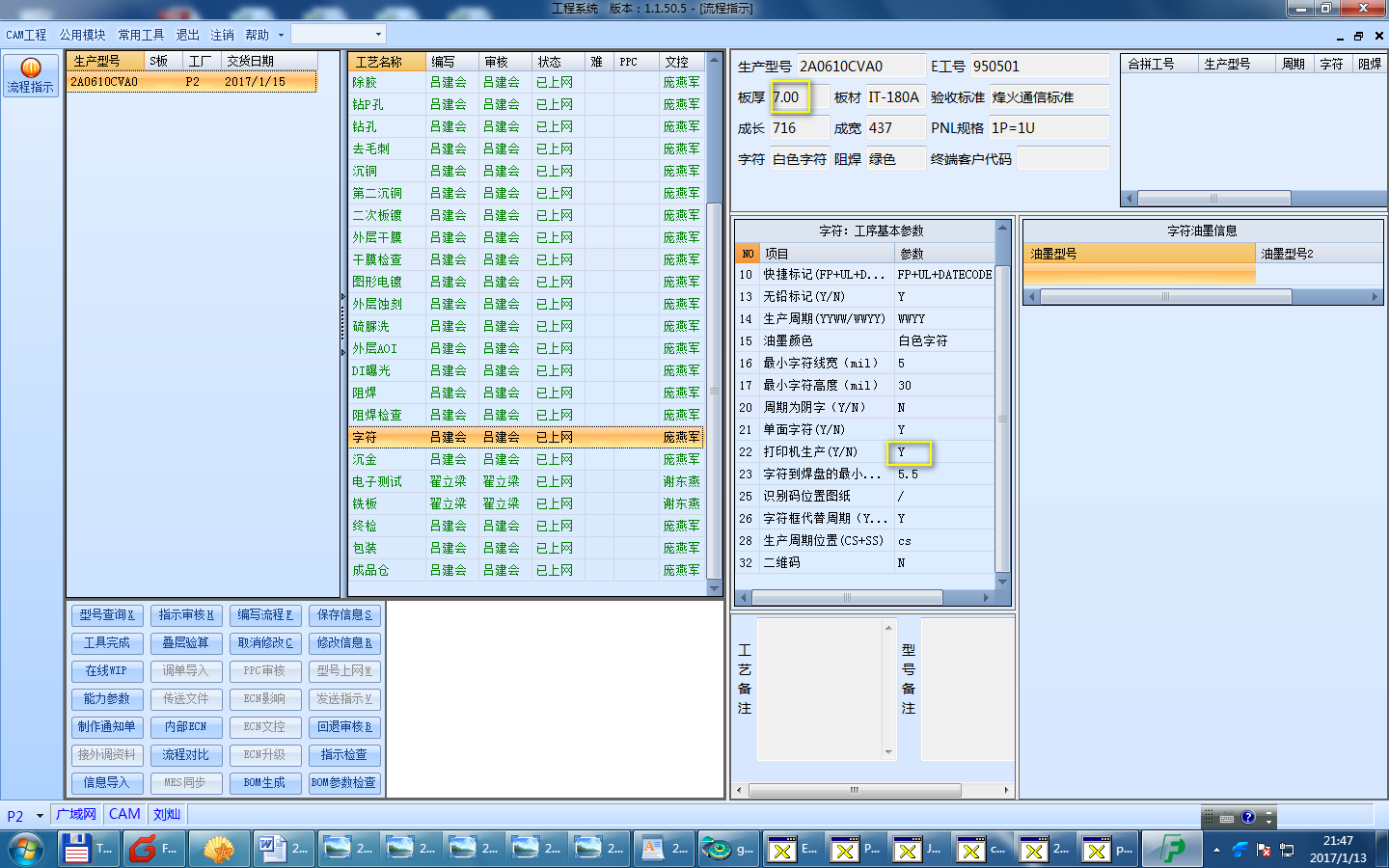This screenshot has width=1389, height=868.
Task: Click the 取消修改C button
Action: click(265, 642)
